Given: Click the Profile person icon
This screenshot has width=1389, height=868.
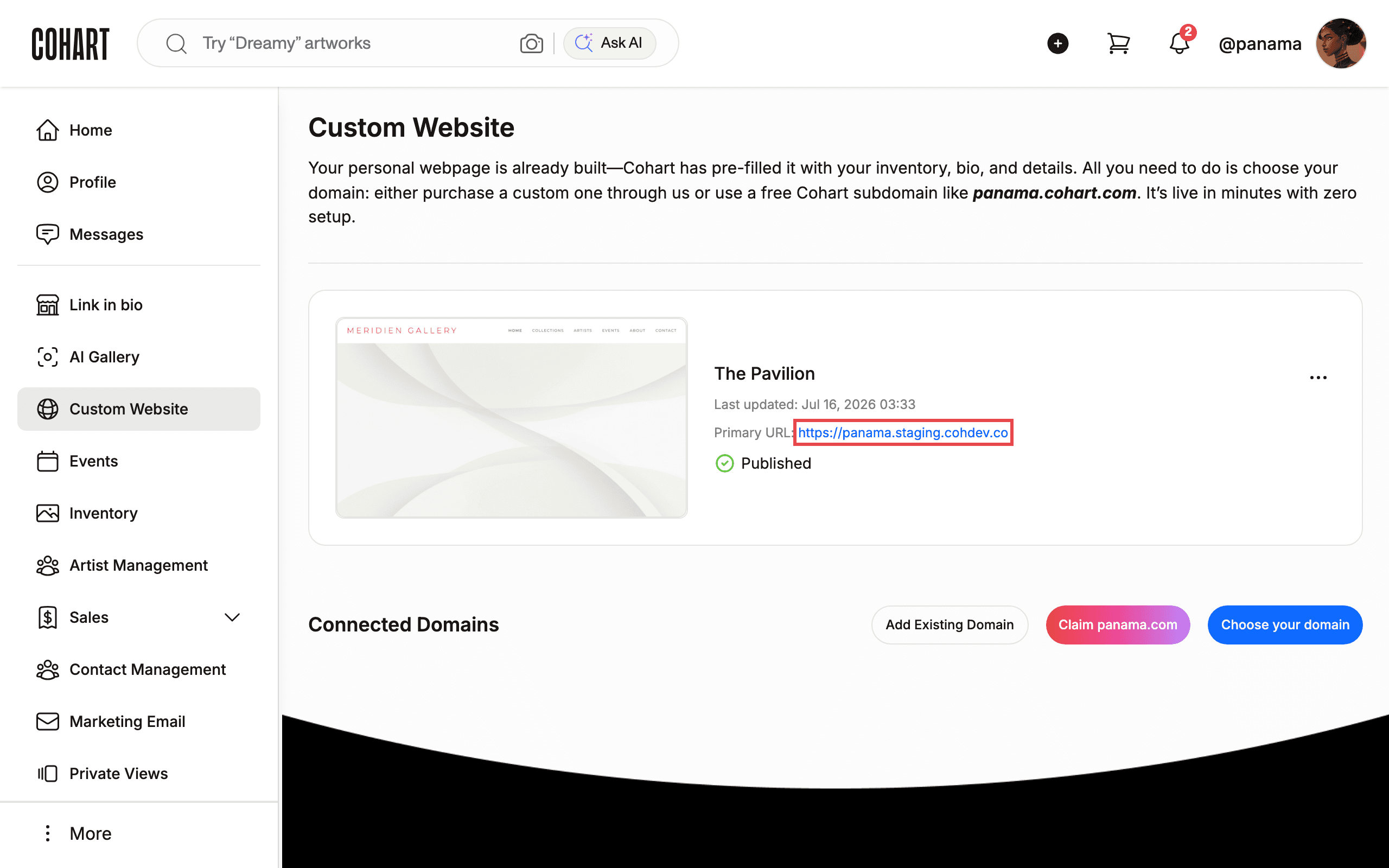Looking at the screenshot, I should click(x=48, y=183).
